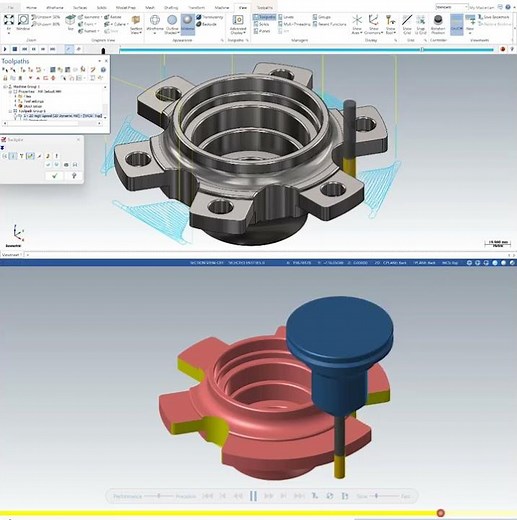
Task: Enable Snap to Grid
Action: pyautogui.click(x=421, y=24)
